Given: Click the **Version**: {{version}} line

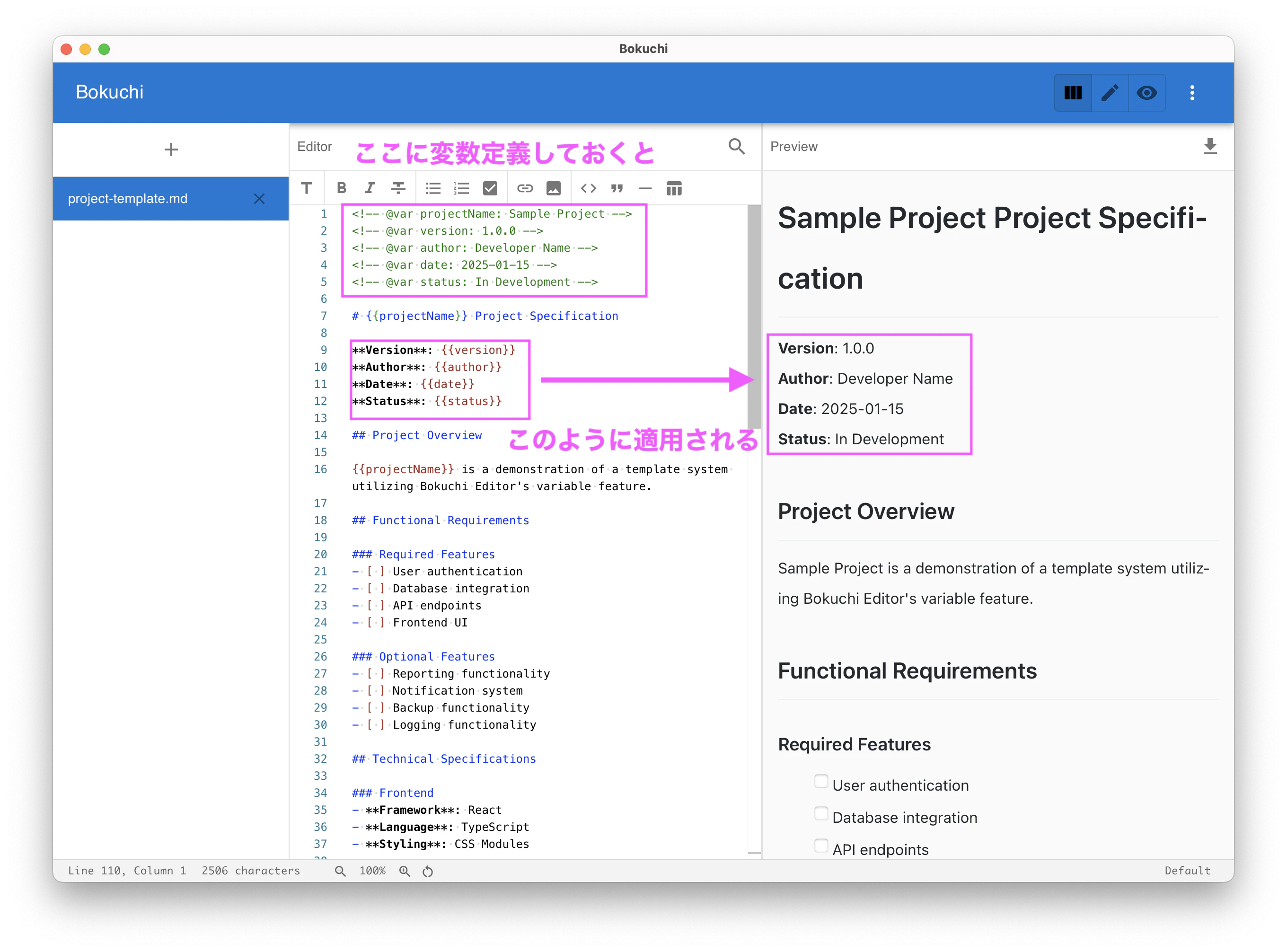Looking at the screenshot, I should 433,350.
